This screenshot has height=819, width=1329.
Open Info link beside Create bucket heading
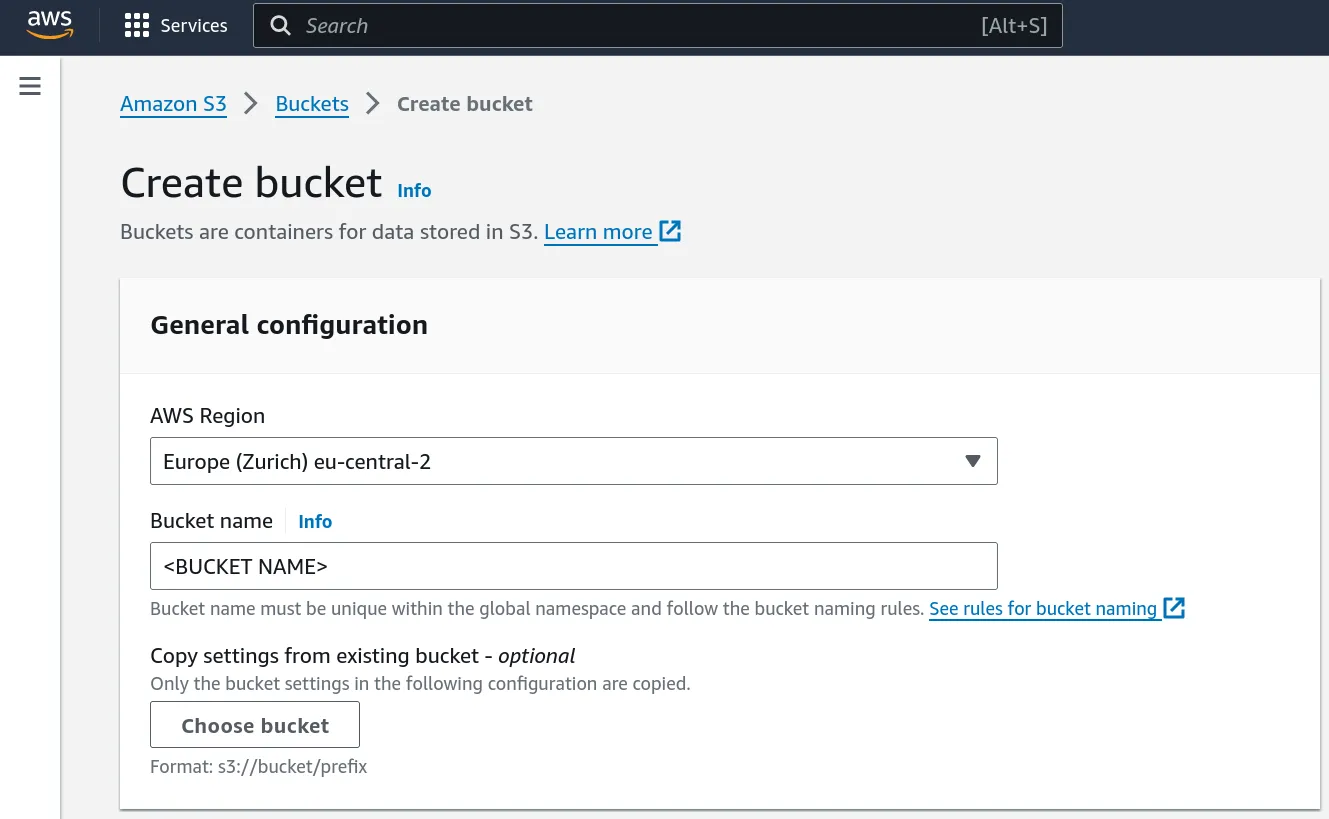pos(414,190)
